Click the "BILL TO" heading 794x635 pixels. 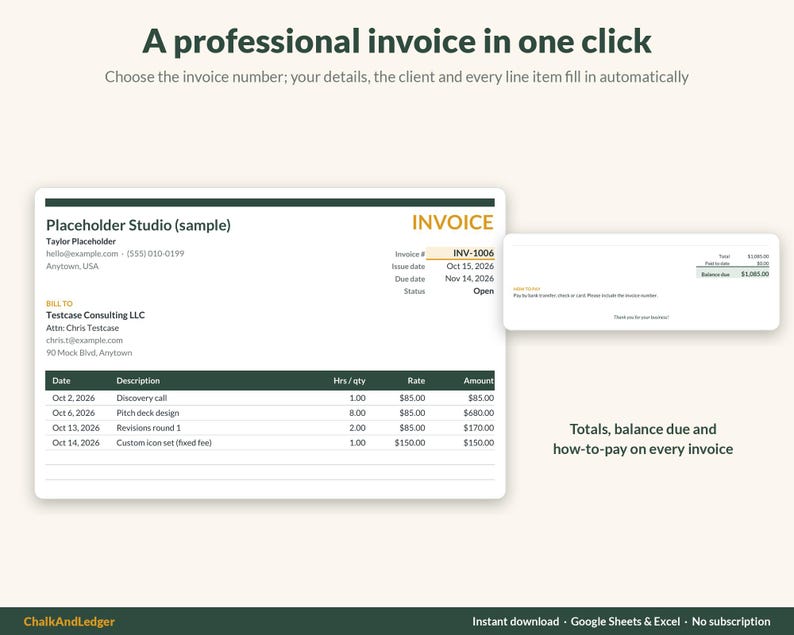(59, 304)
